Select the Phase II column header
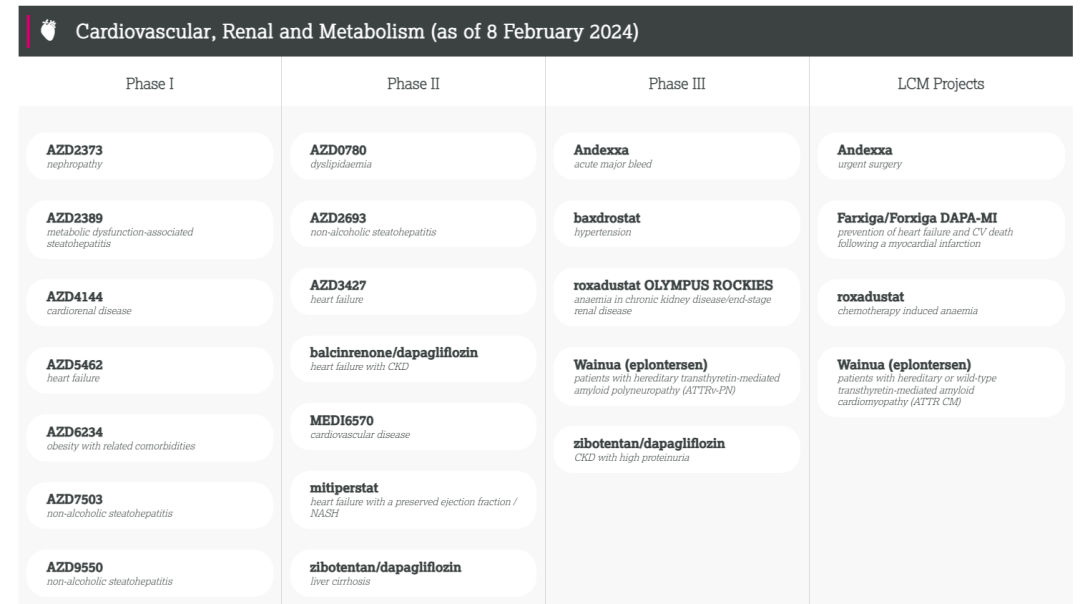 click(413, 83)
